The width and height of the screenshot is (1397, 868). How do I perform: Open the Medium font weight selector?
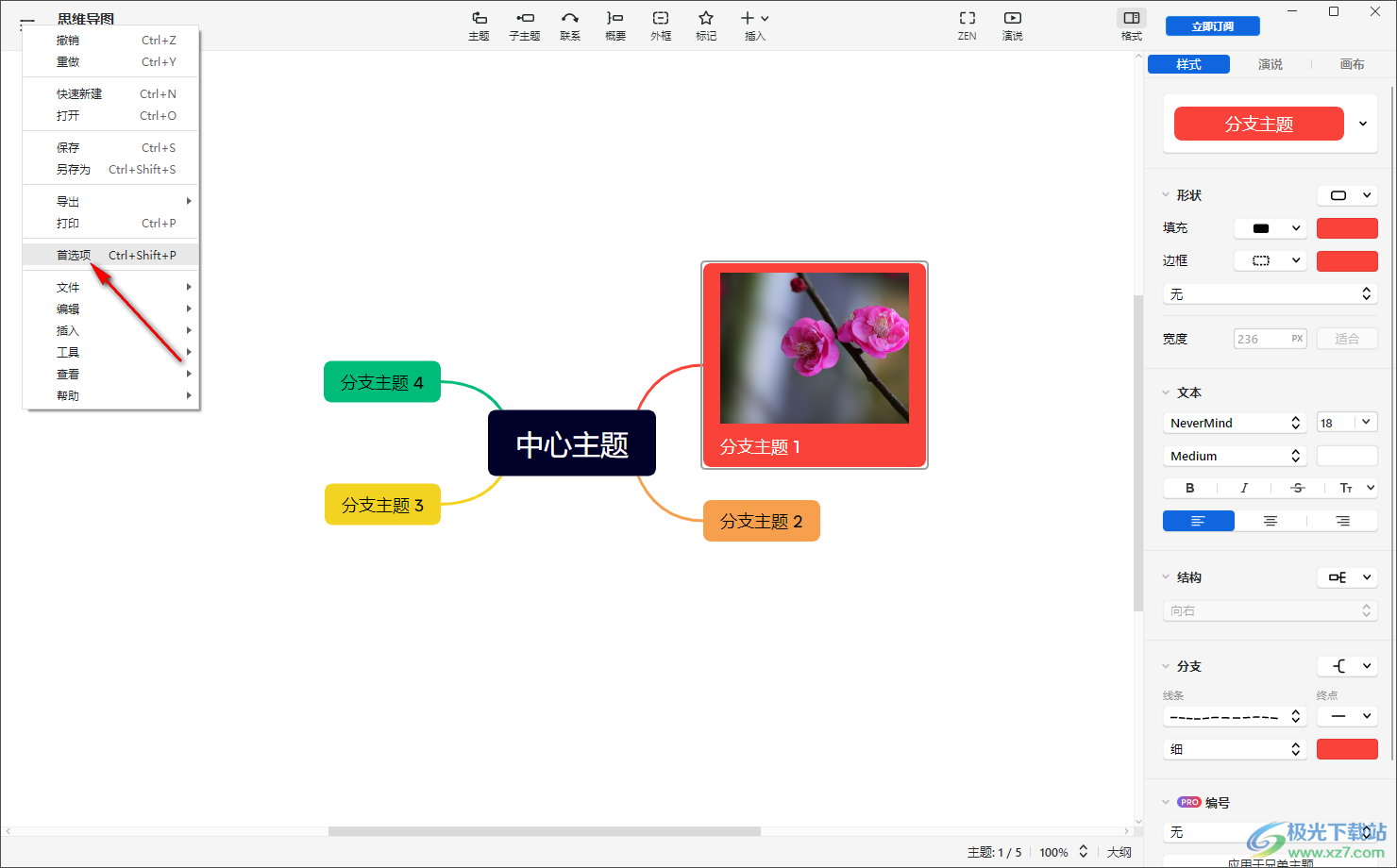pyautogui.click(x=1235, y=456)
